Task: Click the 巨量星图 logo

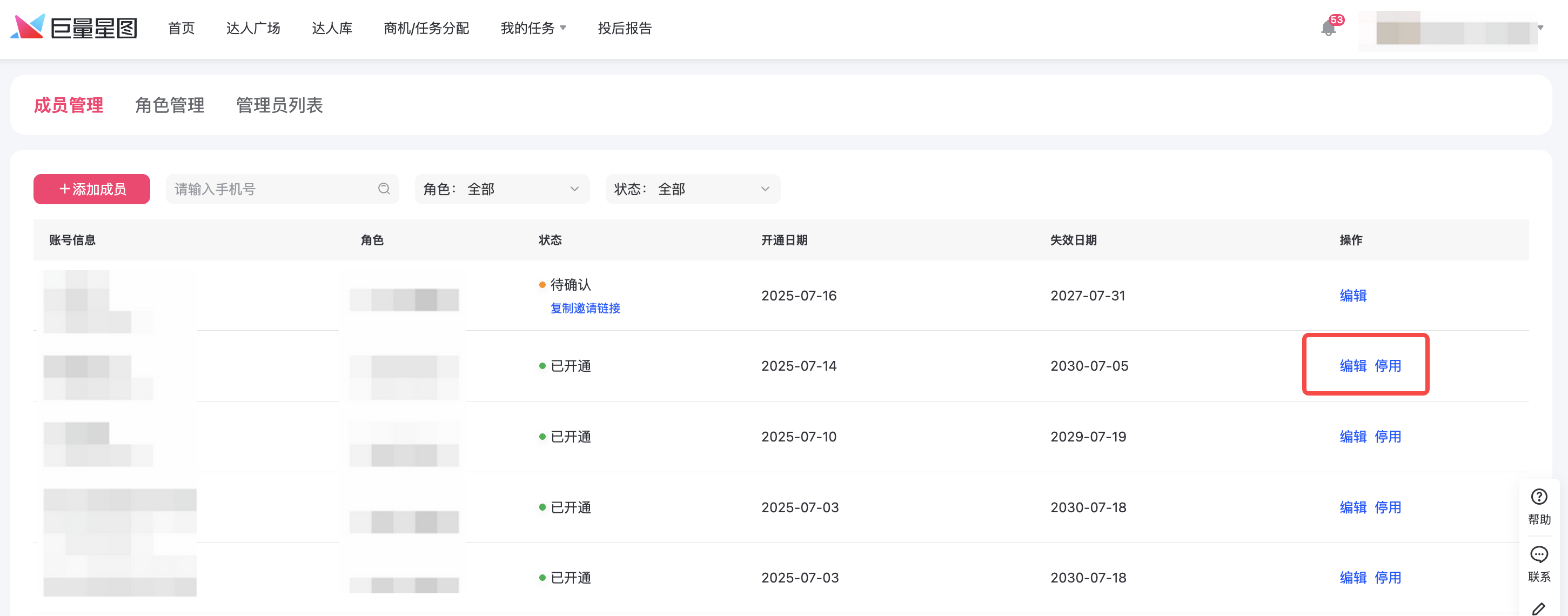Action: (x=74, y=28)
